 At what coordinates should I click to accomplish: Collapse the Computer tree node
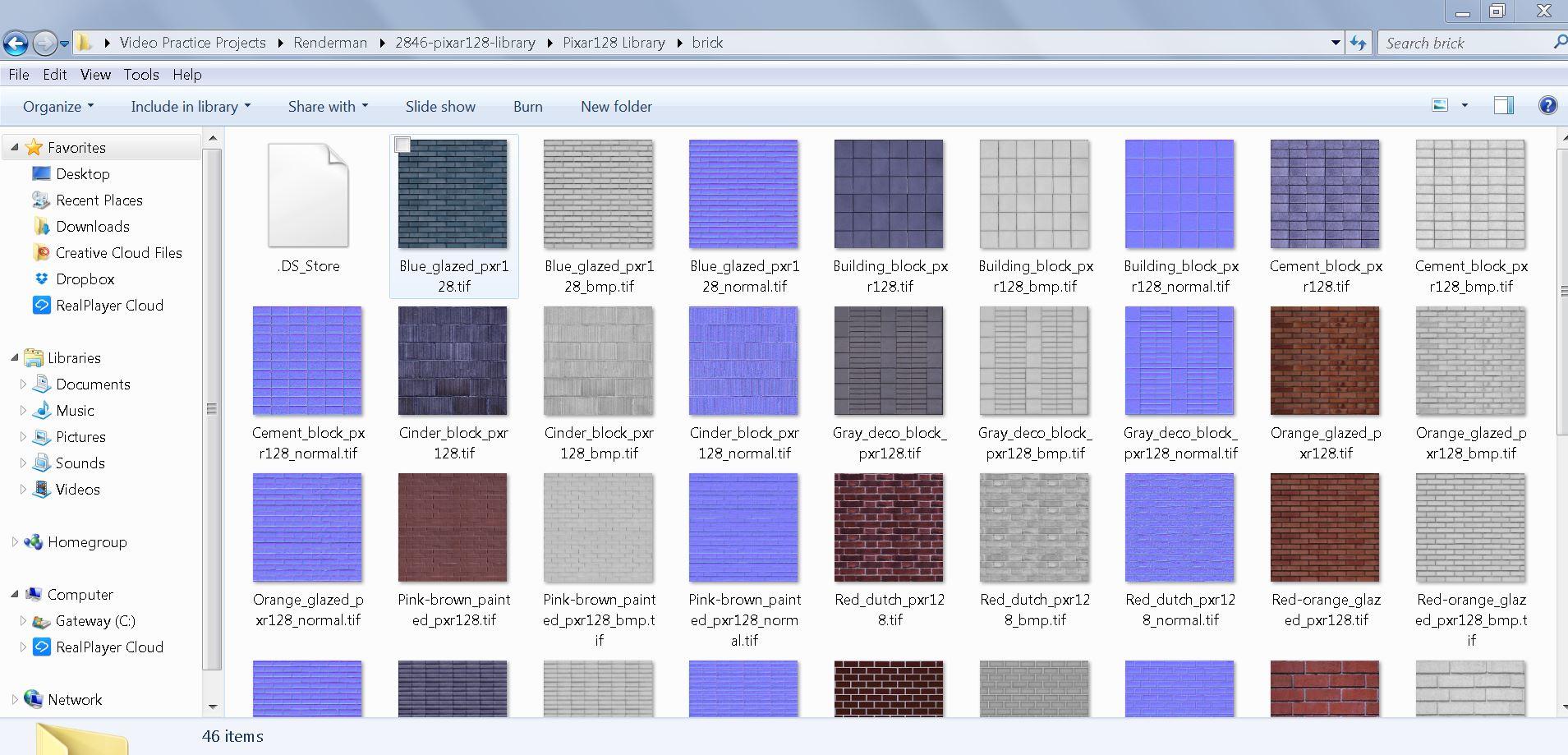[x=14, y=595]
